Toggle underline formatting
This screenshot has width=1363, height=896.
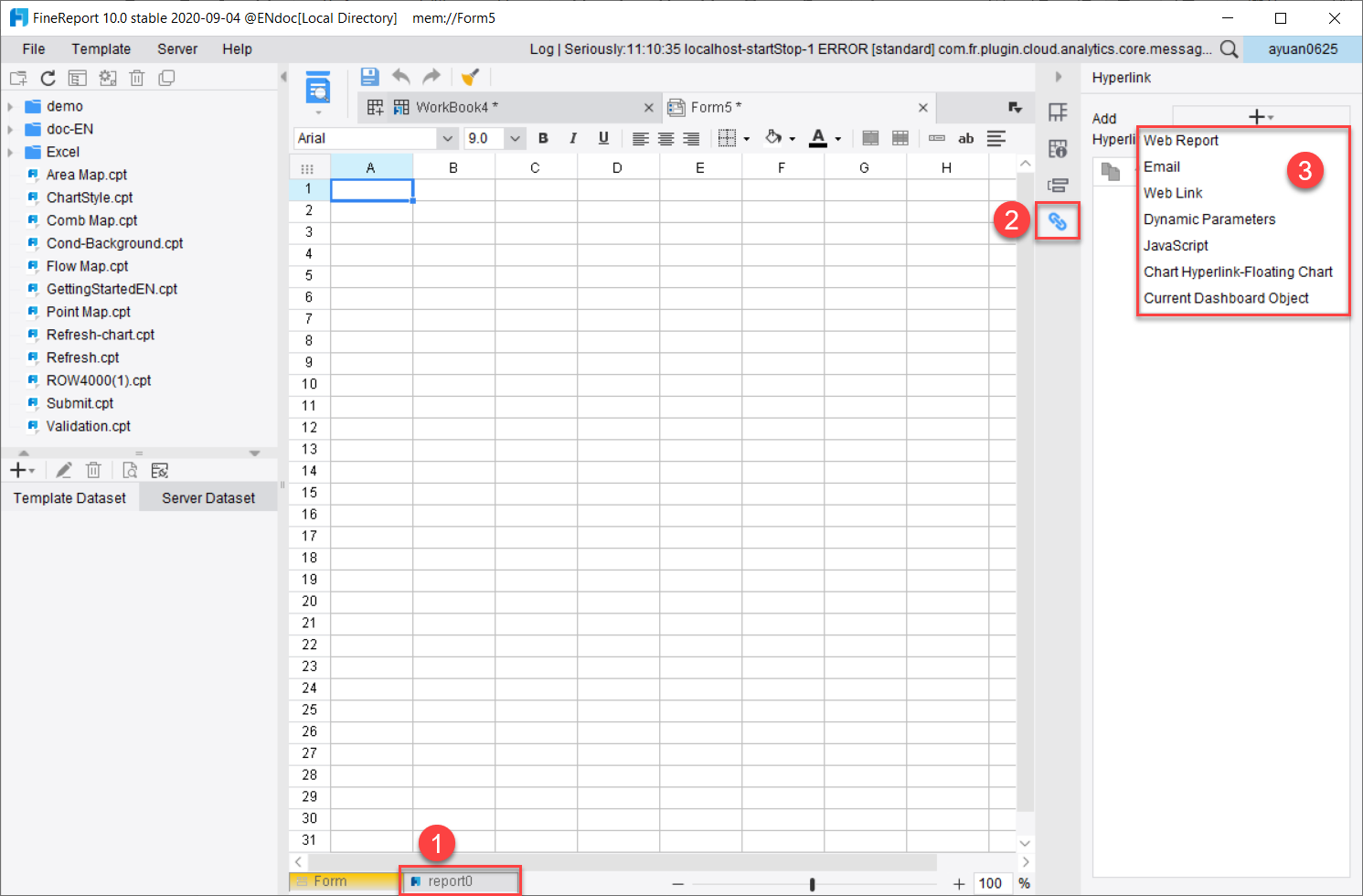point(602,138)
